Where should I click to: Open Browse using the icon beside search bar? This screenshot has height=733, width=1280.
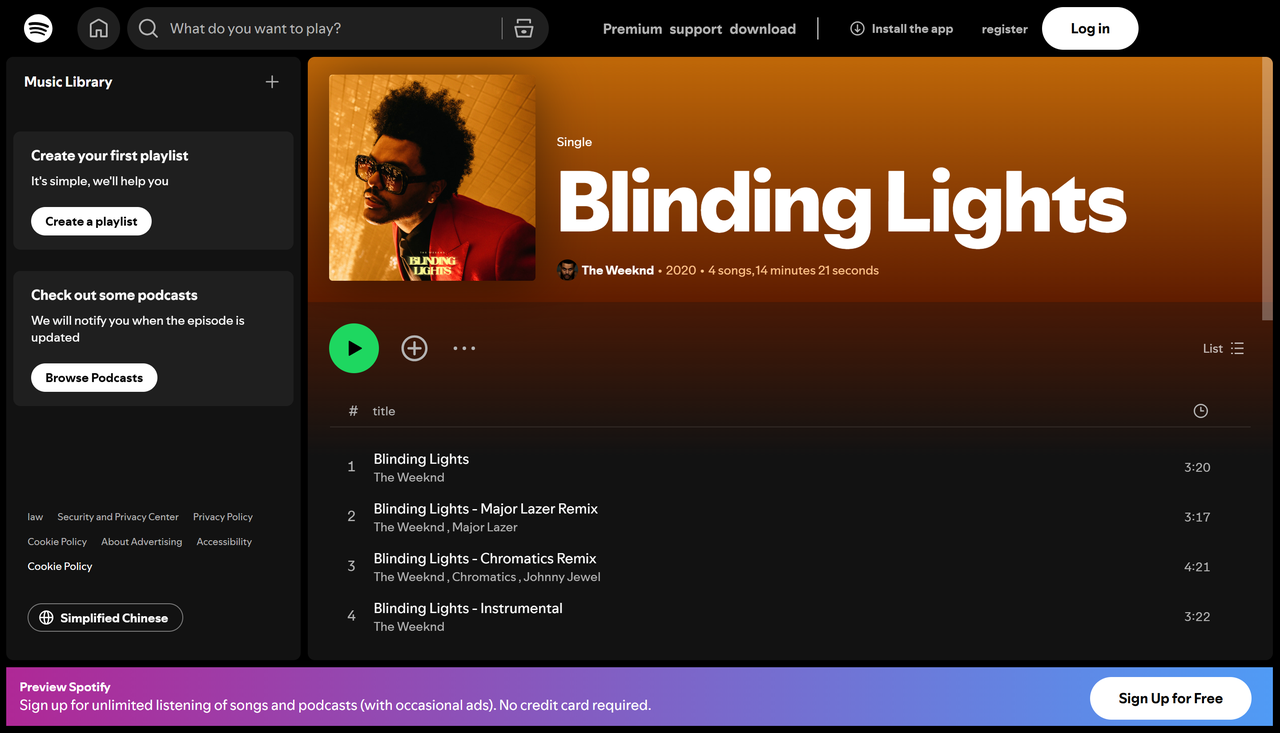tap(523, 28)
